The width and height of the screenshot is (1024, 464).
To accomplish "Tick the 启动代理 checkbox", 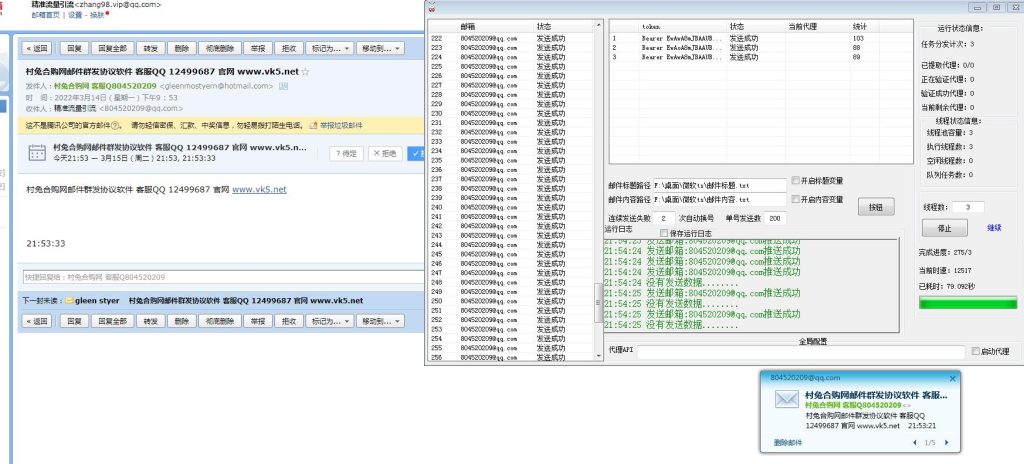I will (976, 352).
